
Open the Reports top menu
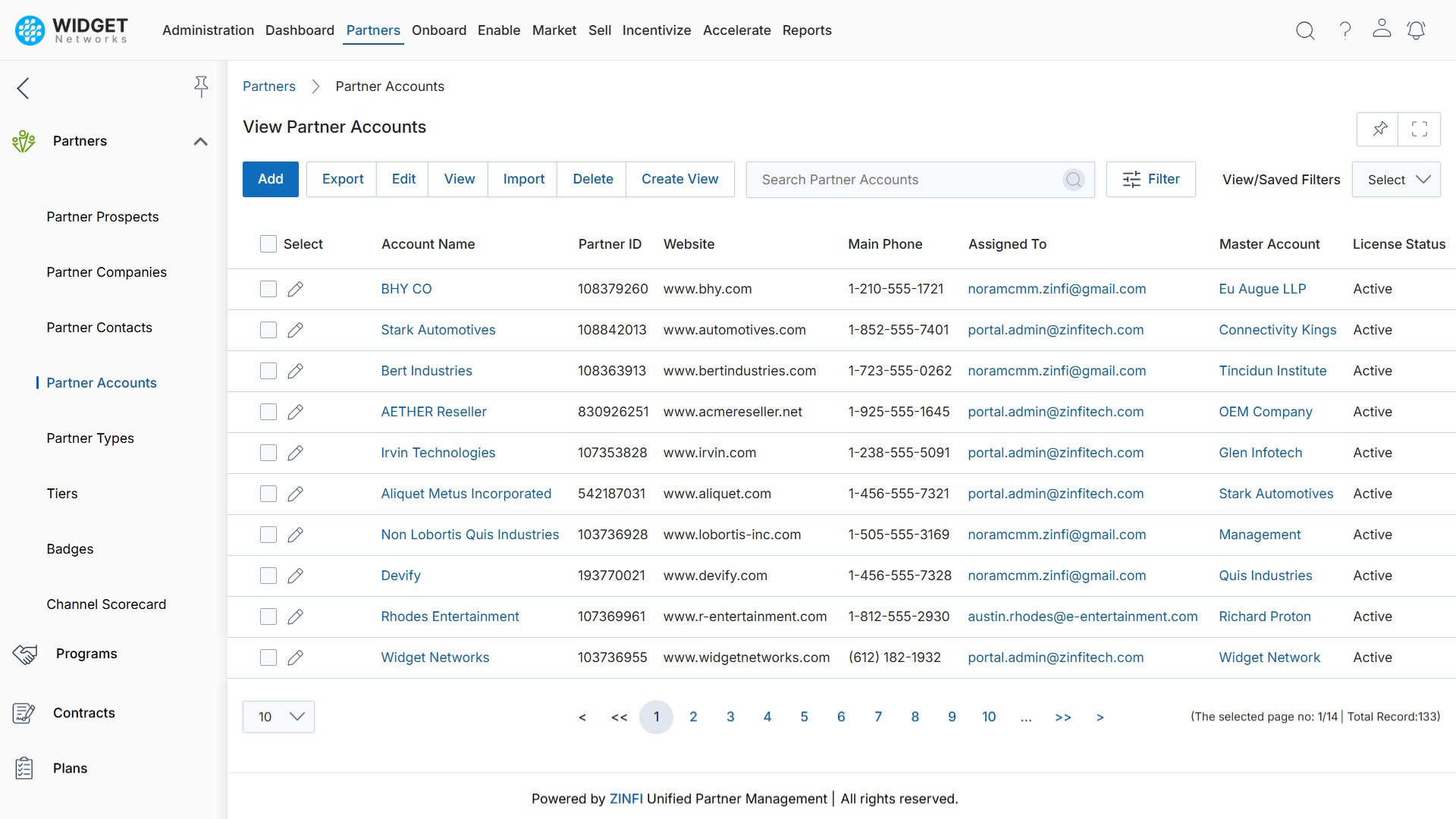coord(807,30)
